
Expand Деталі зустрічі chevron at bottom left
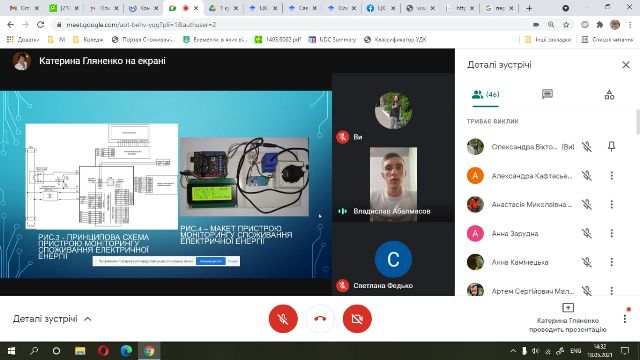click(88, 319)
